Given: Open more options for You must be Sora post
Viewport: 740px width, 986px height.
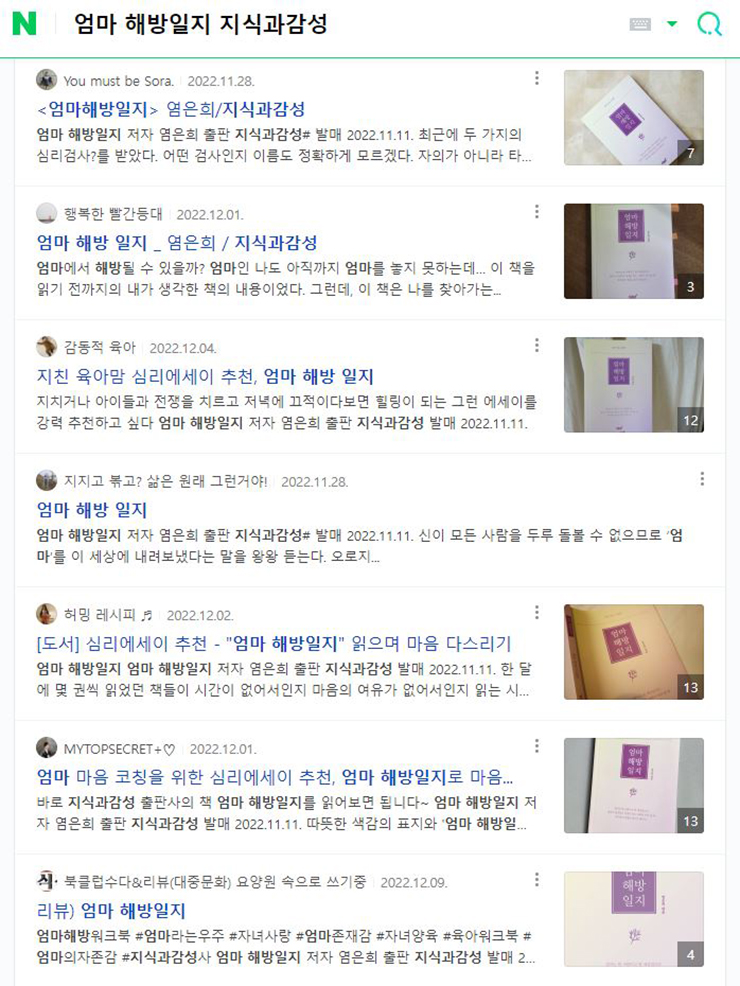Looking at the screenshot, I should [536, 78].
